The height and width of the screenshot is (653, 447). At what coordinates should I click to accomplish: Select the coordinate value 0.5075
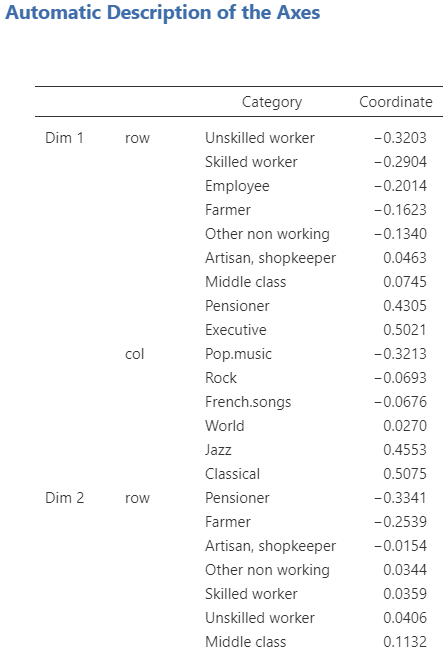[x=405, y=474]
